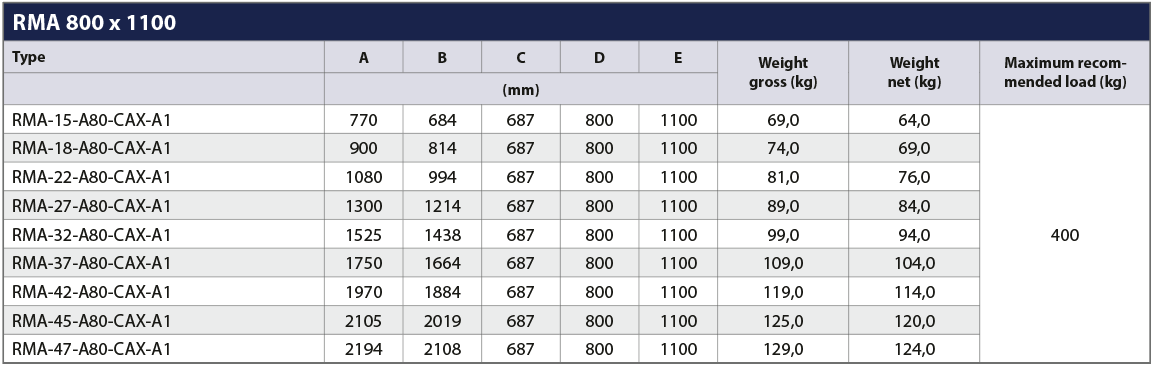The width and height of the screenshot is (1155, 367).
Task: Select row RMA-32-A80-CAX-A1
Action: coord(491,235)
